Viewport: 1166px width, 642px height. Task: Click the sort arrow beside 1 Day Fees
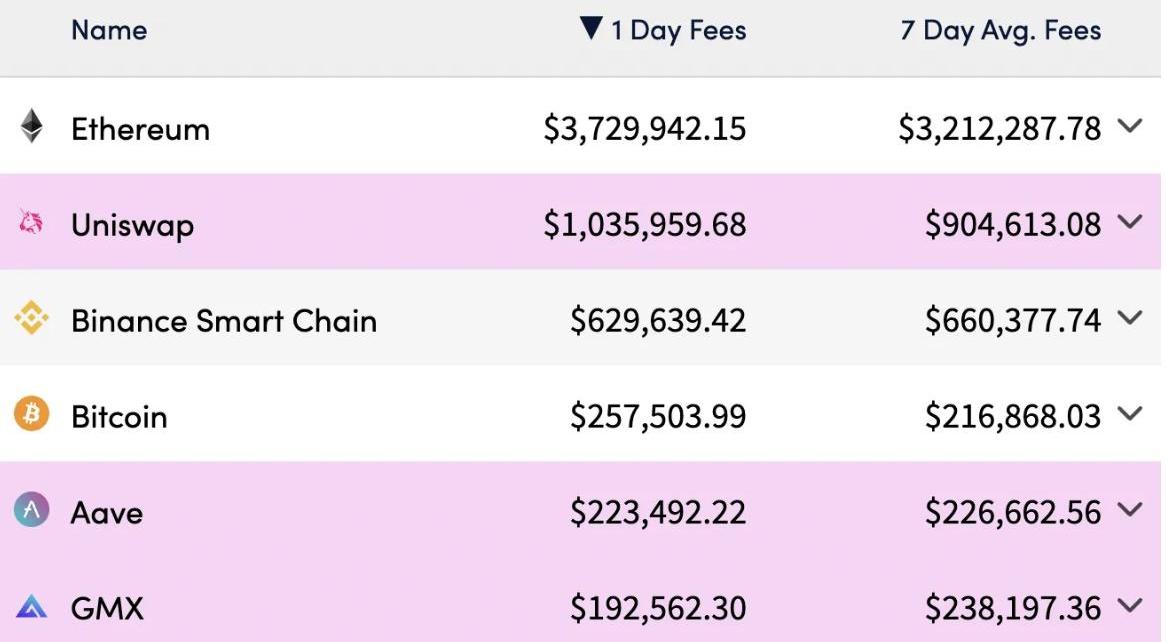[591, 29]
